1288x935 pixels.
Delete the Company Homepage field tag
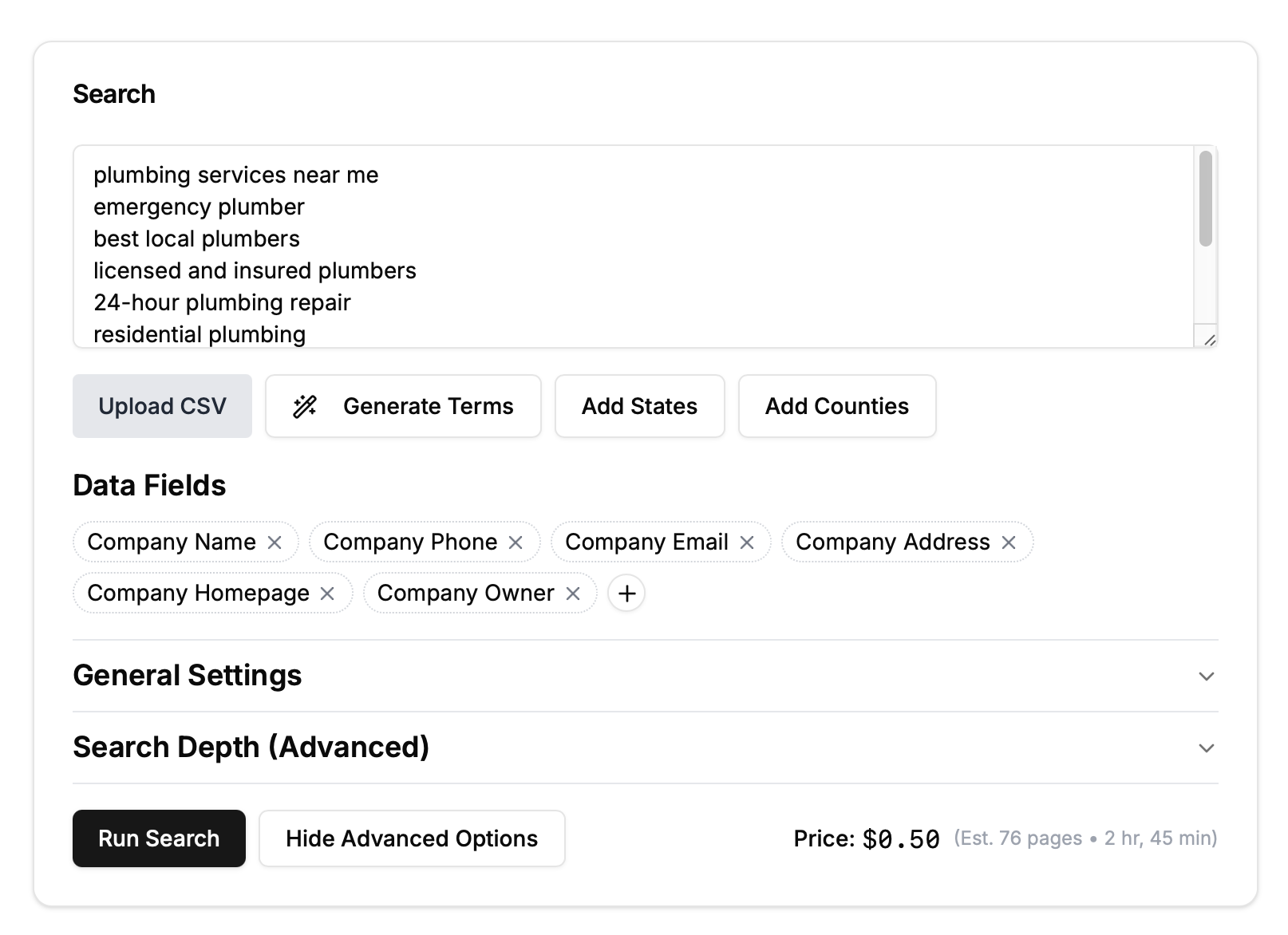click(327, 594)
